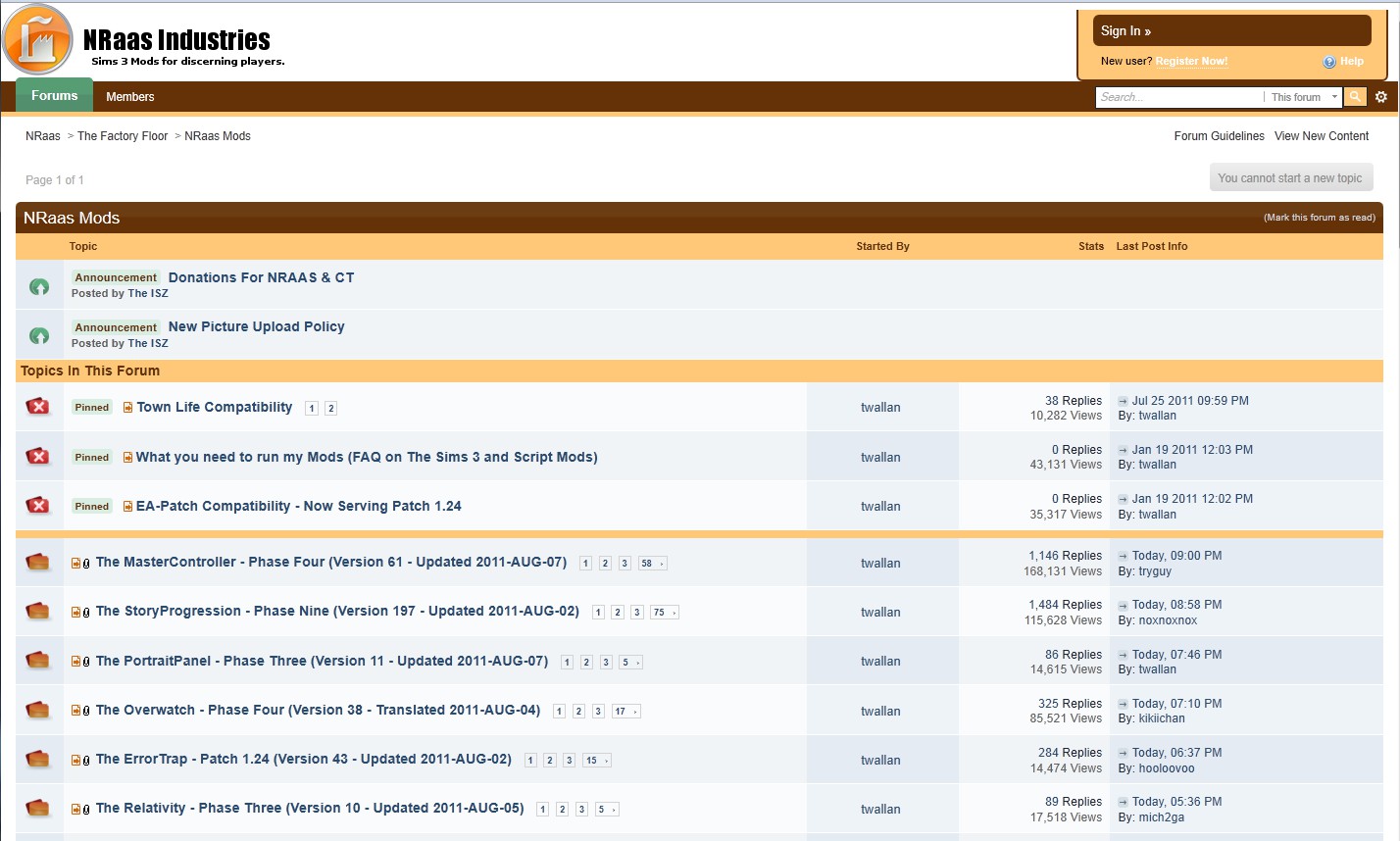Image resolution: width=1400 pixels, height=841 pixels.
Task: Click the Register Now link
Action: click(x=1191, y=61)
